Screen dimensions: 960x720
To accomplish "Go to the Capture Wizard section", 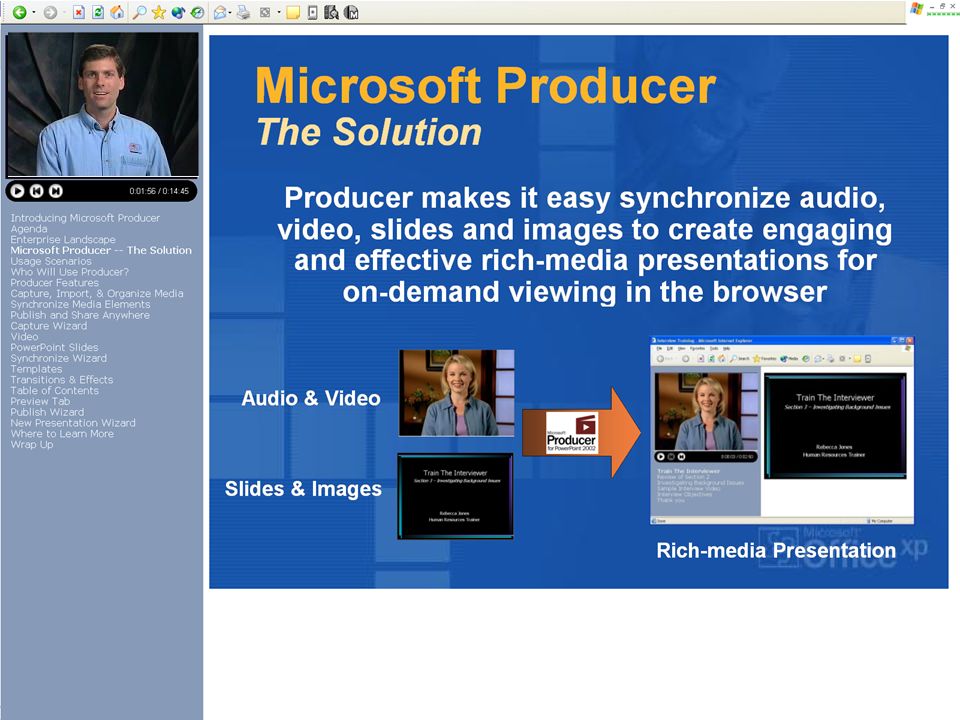I will pos(49,326).
